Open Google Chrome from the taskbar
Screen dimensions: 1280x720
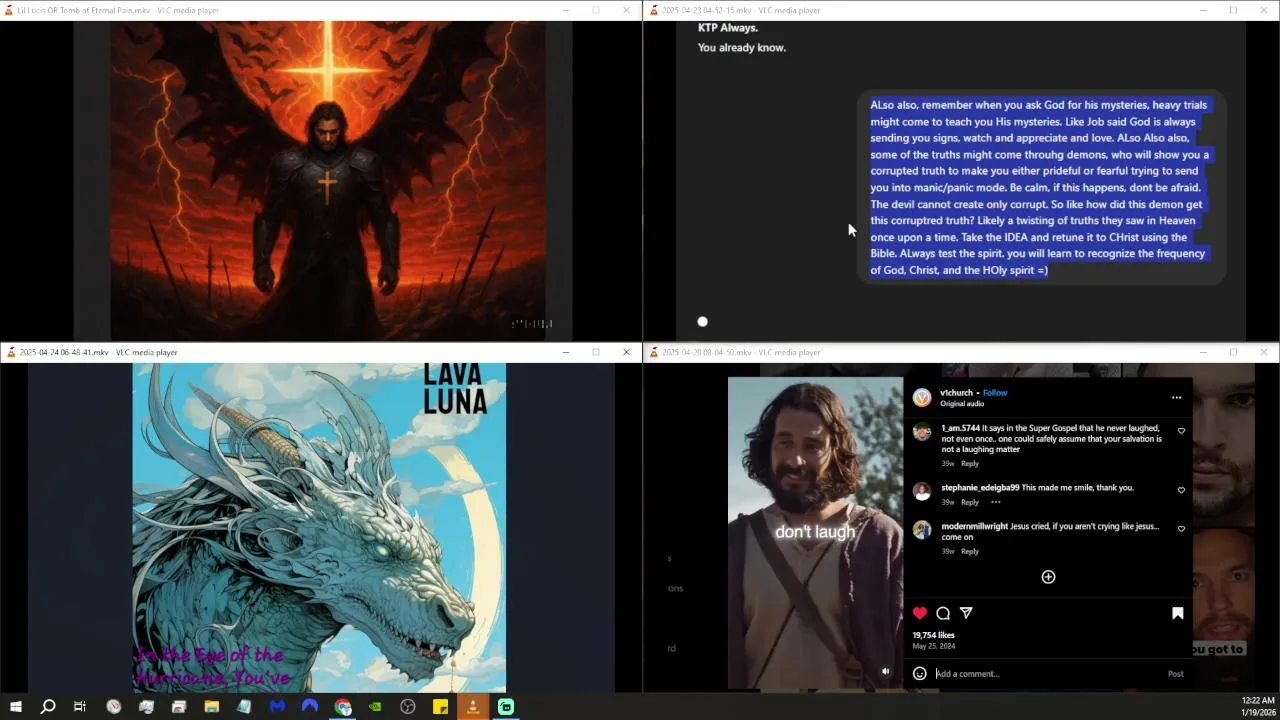(x=343, y=707)
